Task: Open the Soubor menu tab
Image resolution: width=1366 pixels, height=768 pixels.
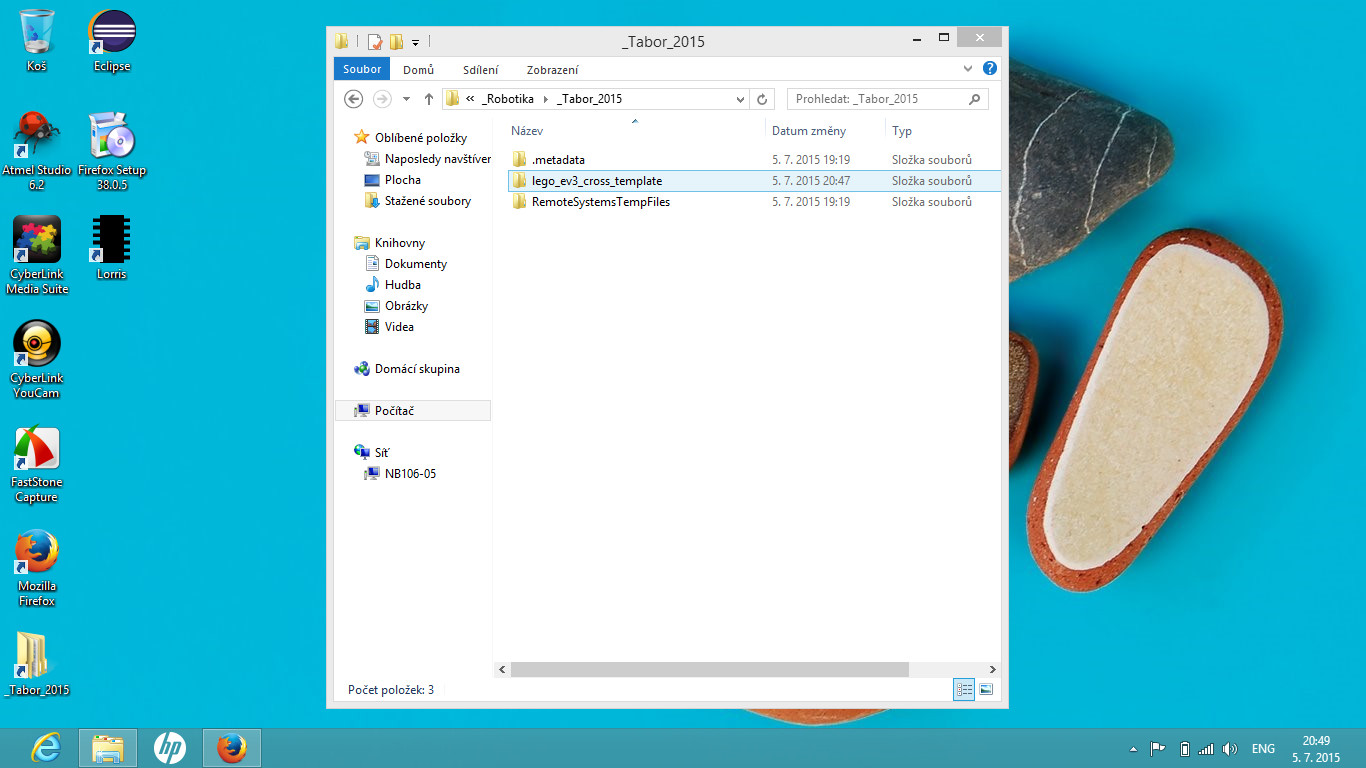Action: pos(362,69)
